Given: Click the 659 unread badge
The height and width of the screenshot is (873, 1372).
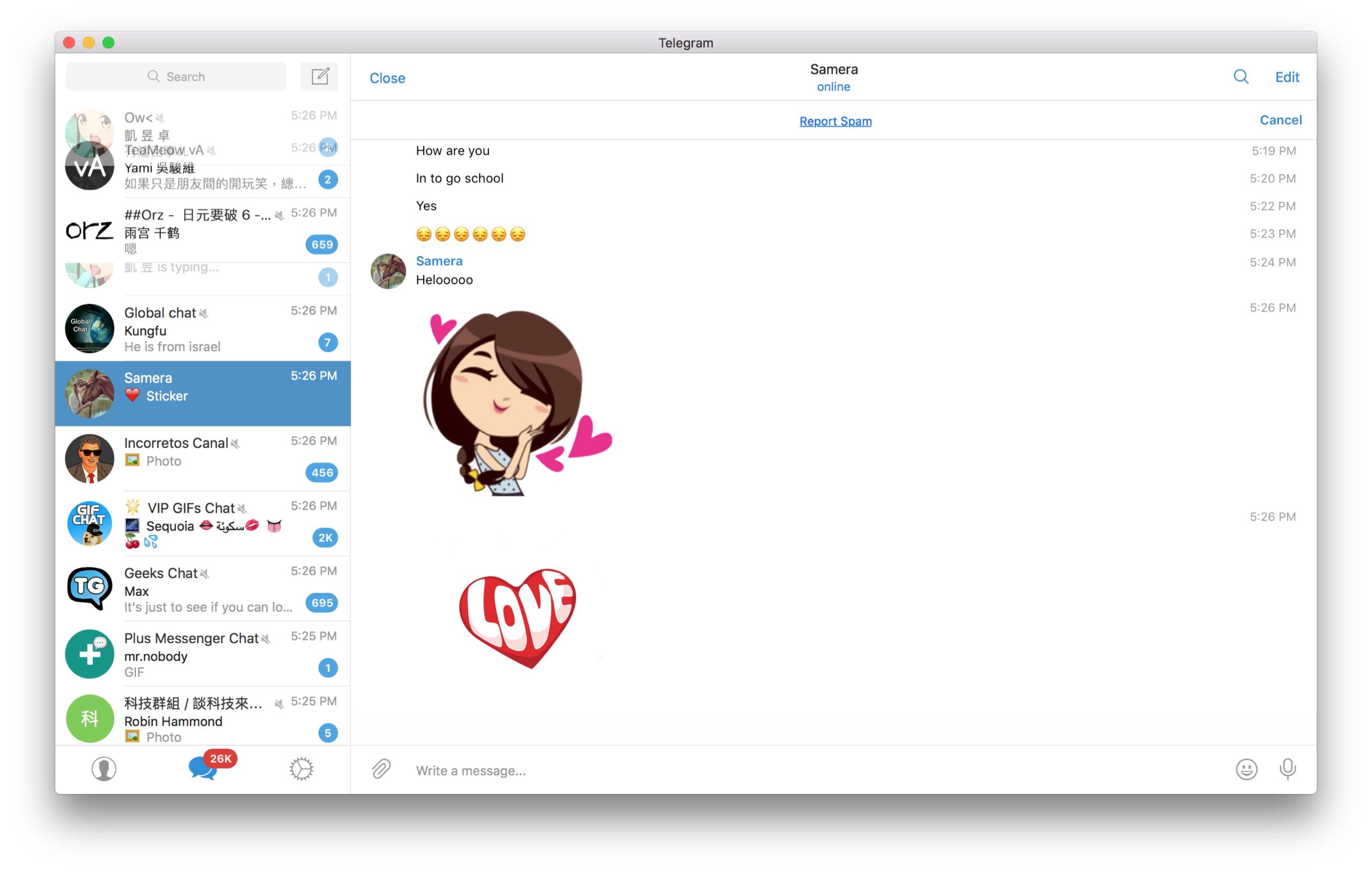Looking at the screenshot, I should tap(322, 245).
